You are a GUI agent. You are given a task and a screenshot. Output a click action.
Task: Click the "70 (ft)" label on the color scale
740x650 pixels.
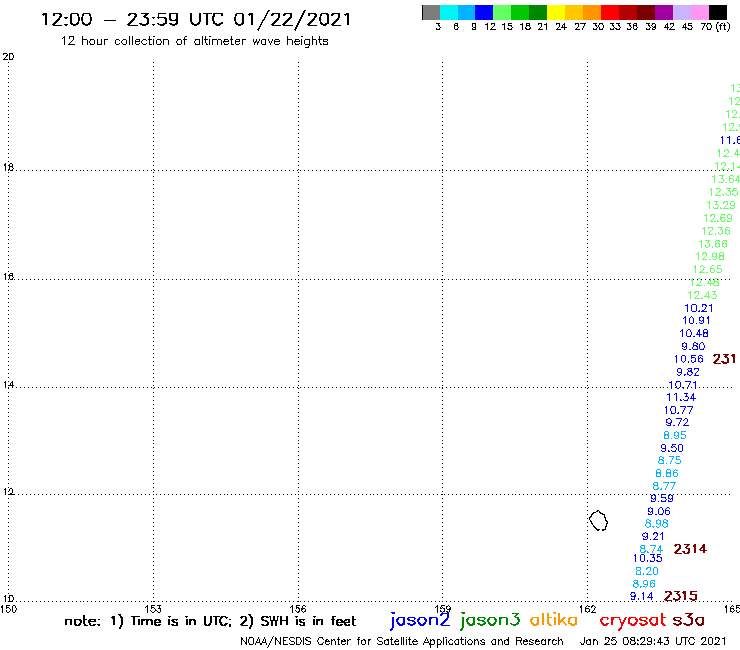(715, 27)
